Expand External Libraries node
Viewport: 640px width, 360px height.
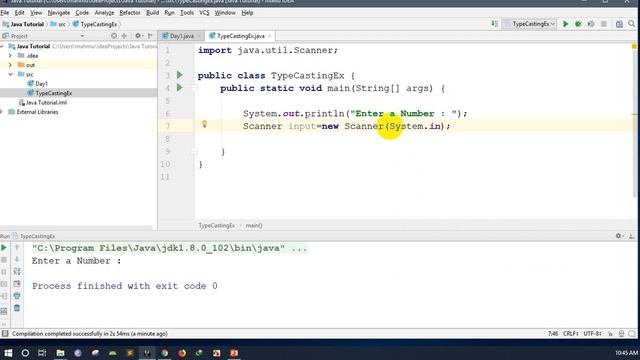click(x=2, y=112)
